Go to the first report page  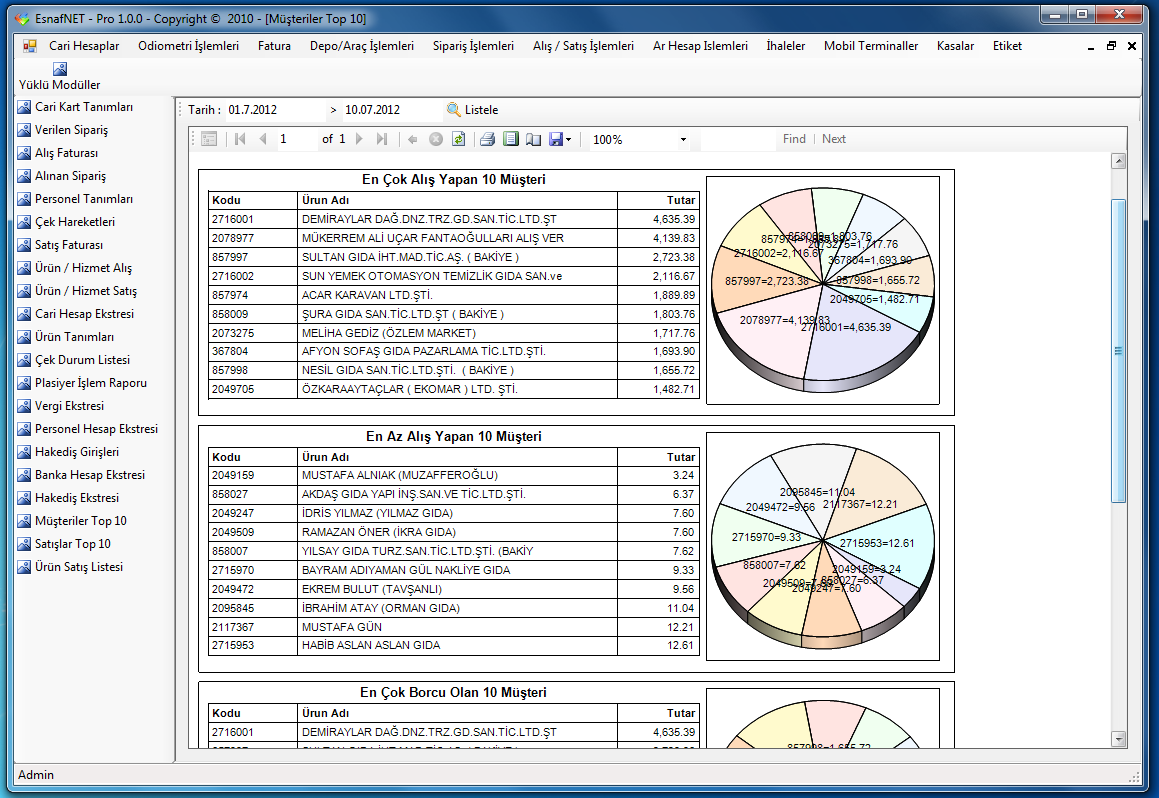(240, 139)
